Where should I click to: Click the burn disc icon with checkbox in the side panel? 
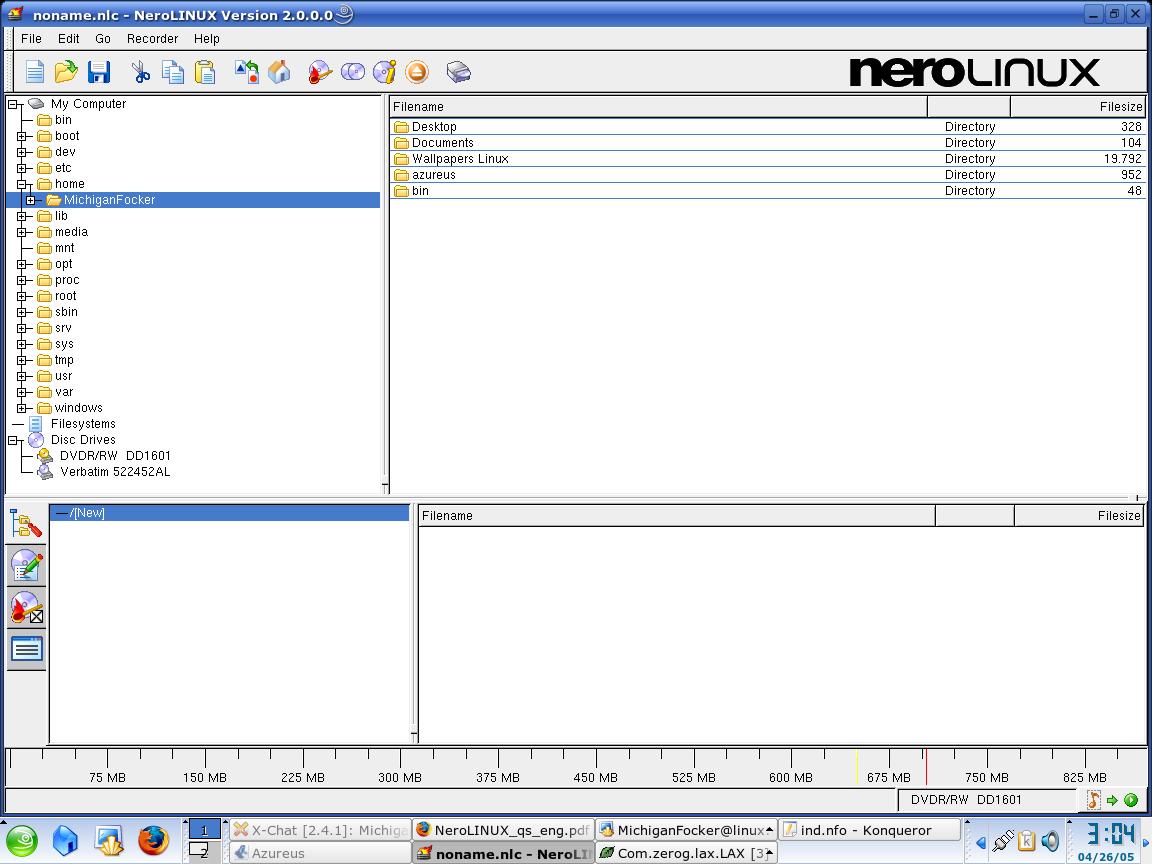pyautogui.click(x=26, y=608)
